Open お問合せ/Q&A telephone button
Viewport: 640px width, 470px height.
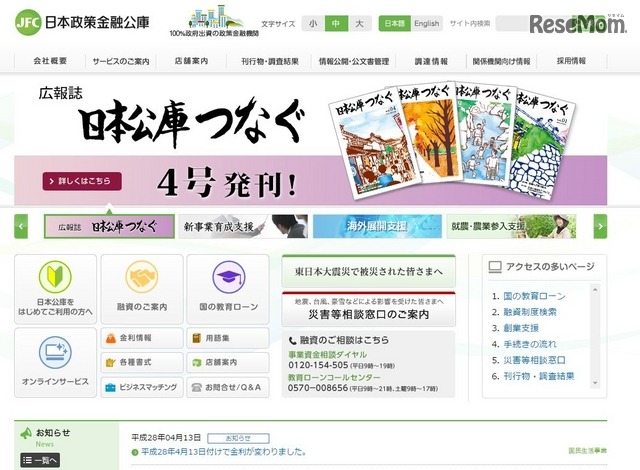228,387
